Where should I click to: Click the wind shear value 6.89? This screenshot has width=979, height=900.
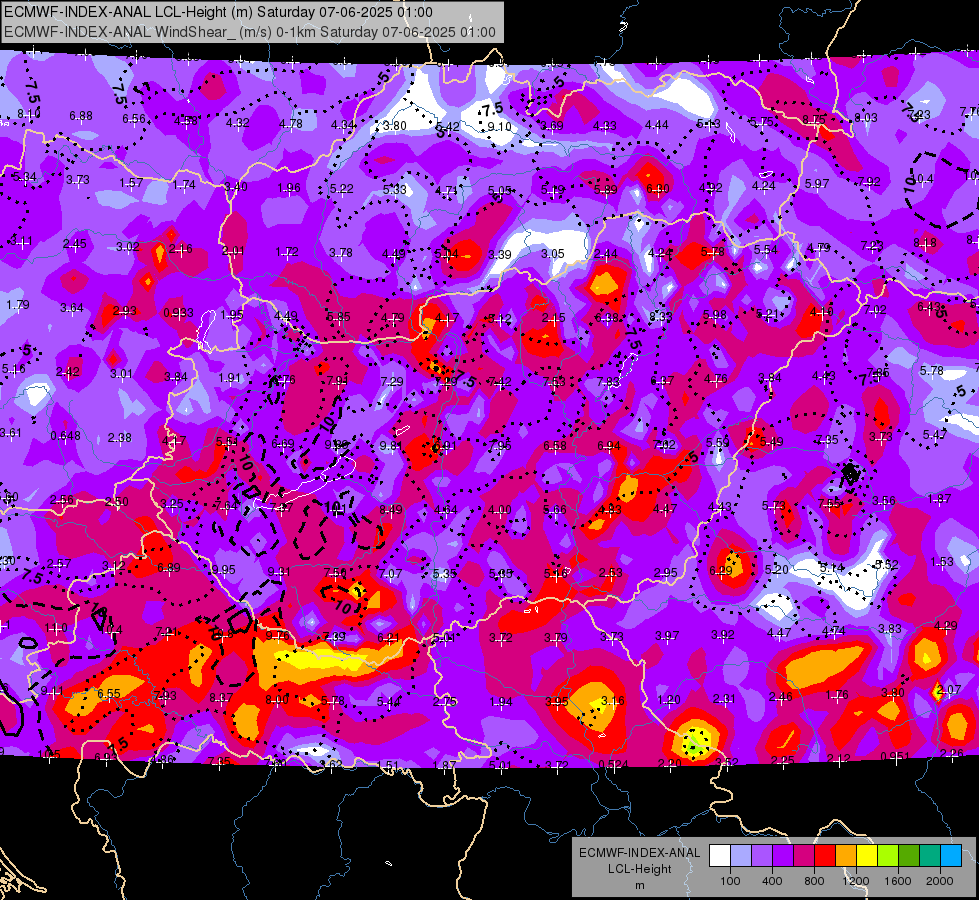[169, 568]
